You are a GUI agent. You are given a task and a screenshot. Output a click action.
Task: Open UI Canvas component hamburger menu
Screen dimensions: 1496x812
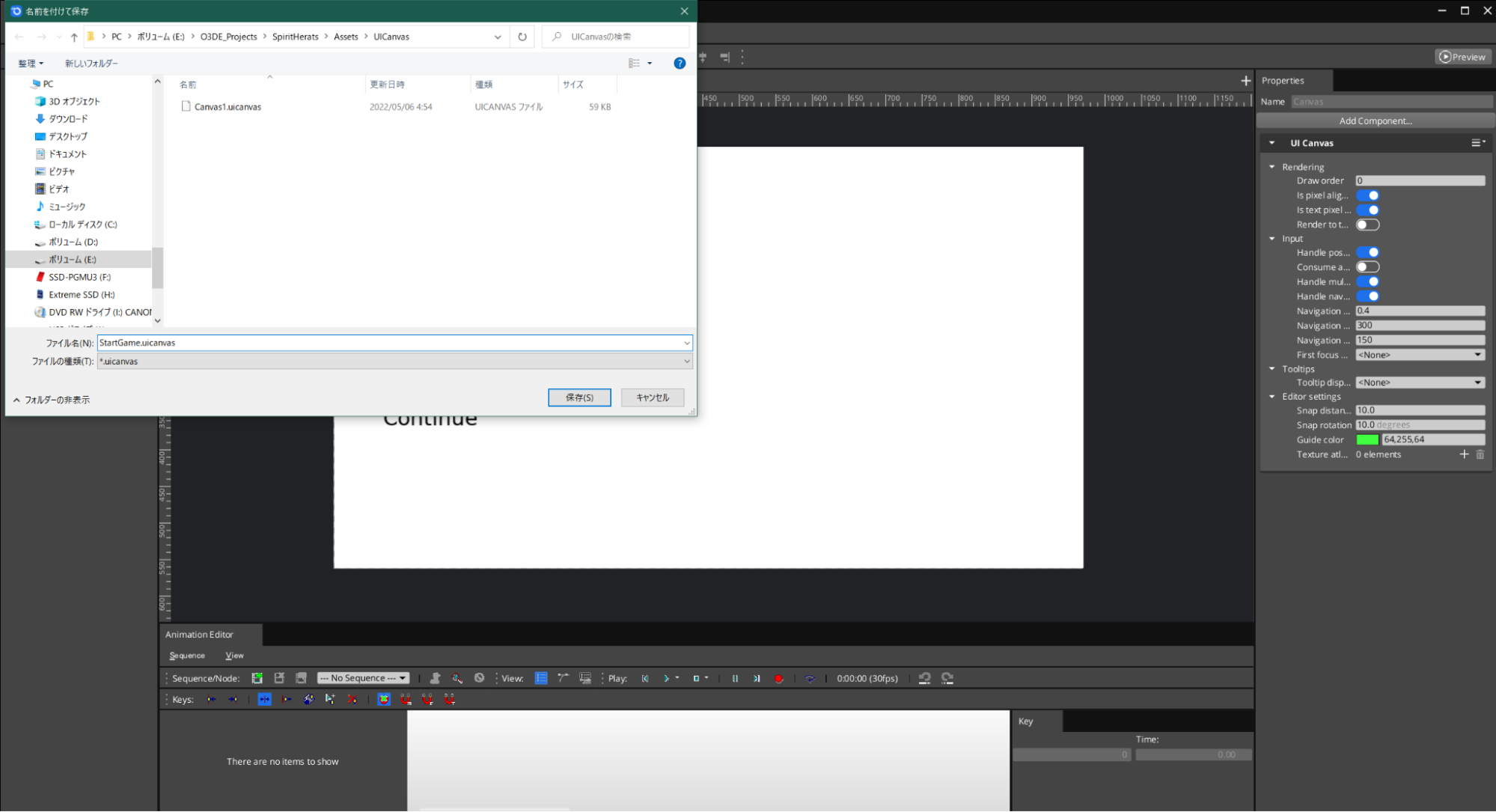1478,142
